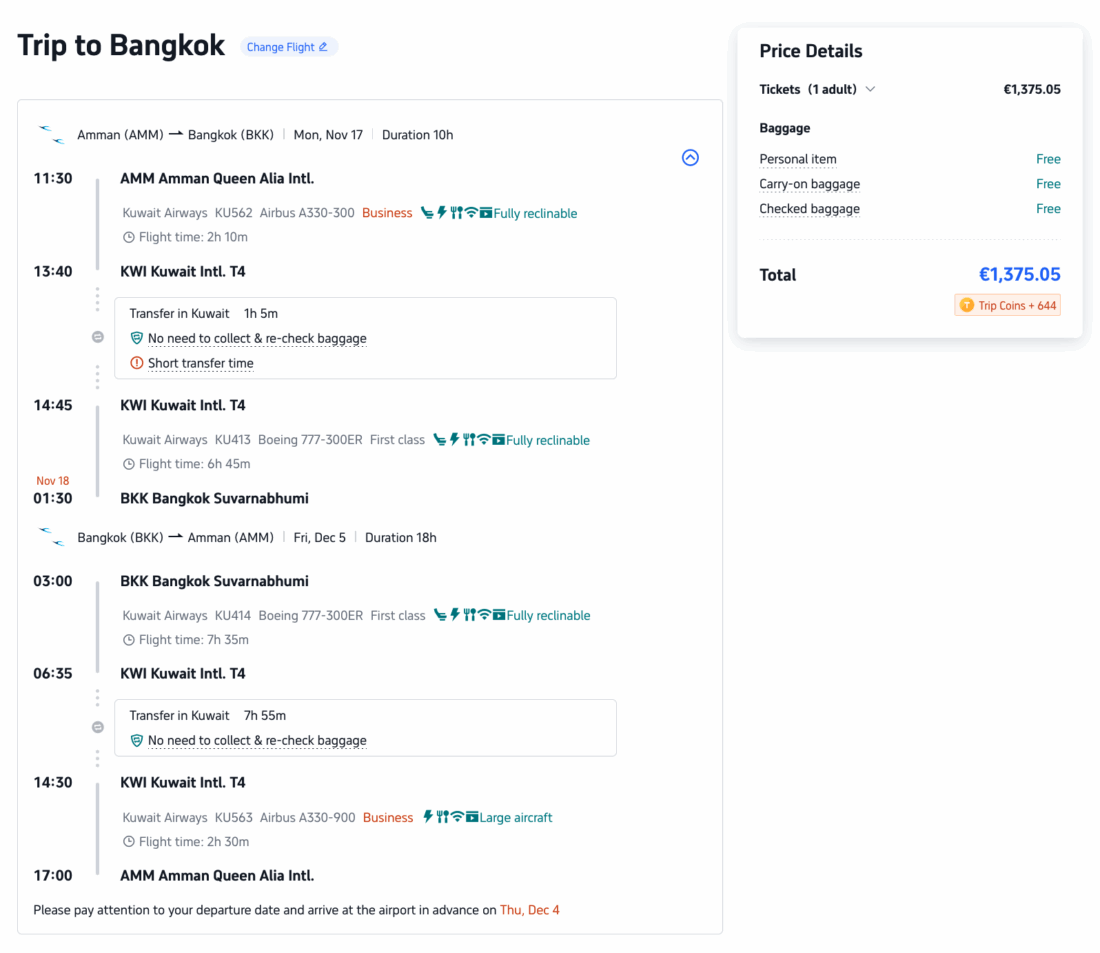Click the Change Flight button
The height and width of the screenshot is (953, 1100).
tap(288, 47)
